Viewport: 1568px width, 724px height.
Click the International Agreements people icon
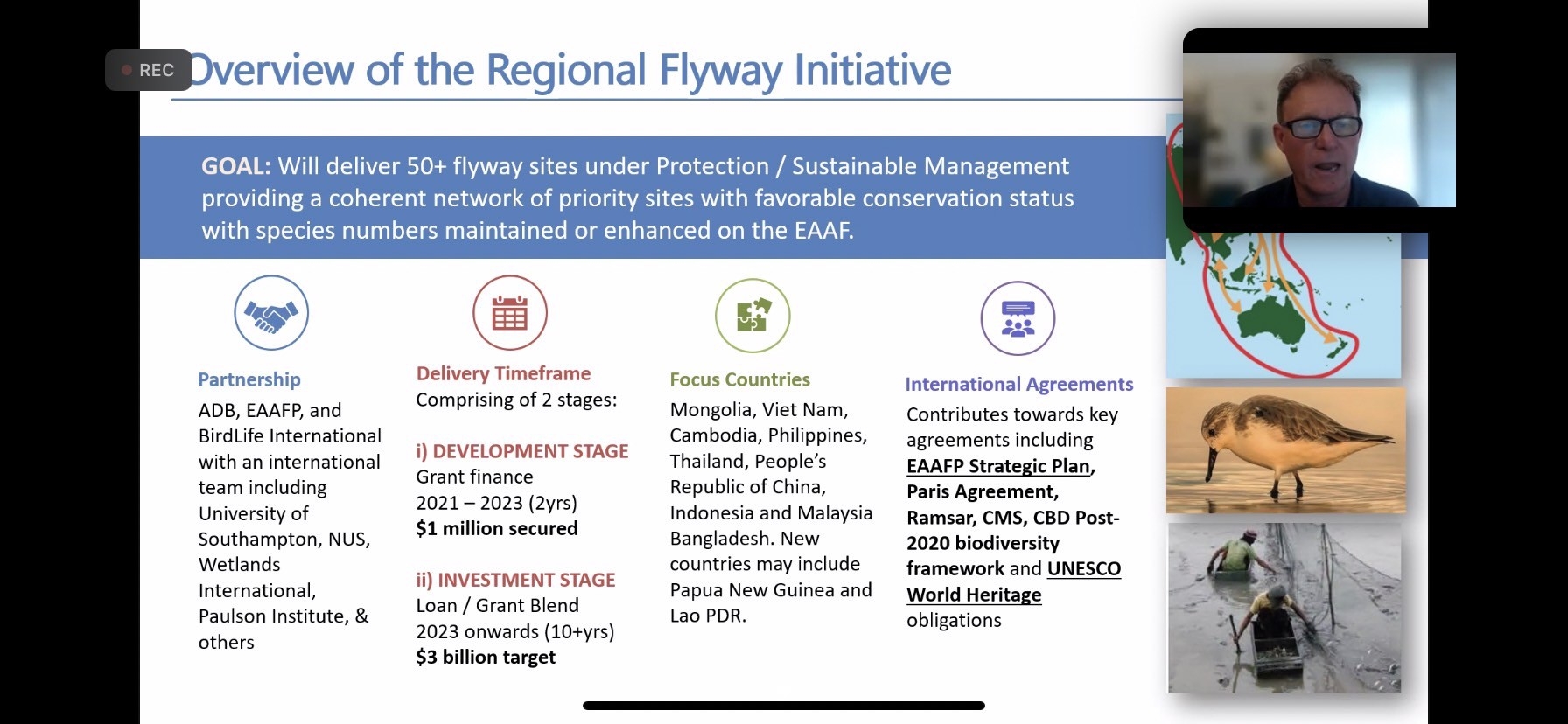[1018, 318]
